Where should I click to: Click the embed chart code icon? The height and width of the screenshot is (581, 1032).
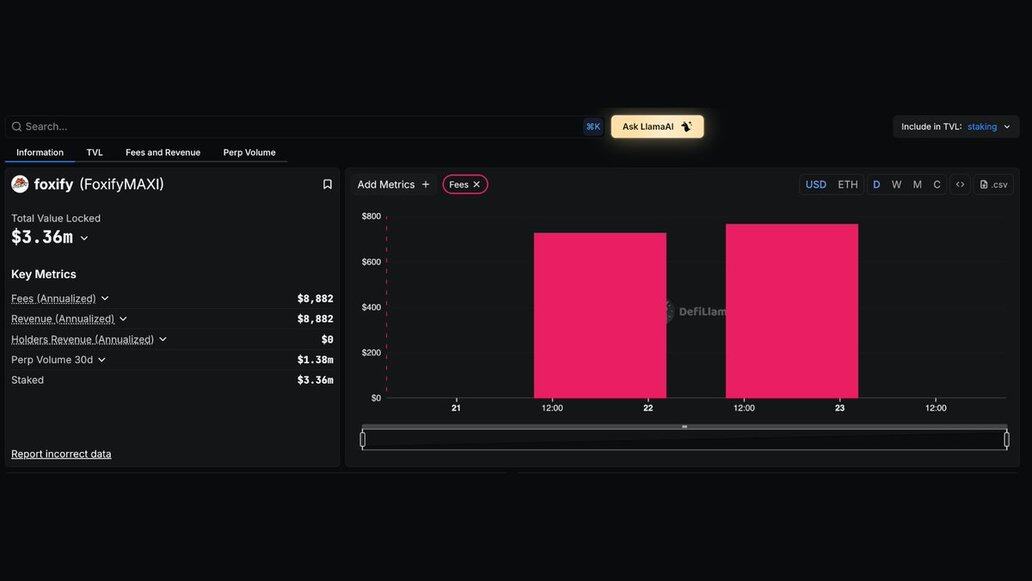[x=960, y=184]
